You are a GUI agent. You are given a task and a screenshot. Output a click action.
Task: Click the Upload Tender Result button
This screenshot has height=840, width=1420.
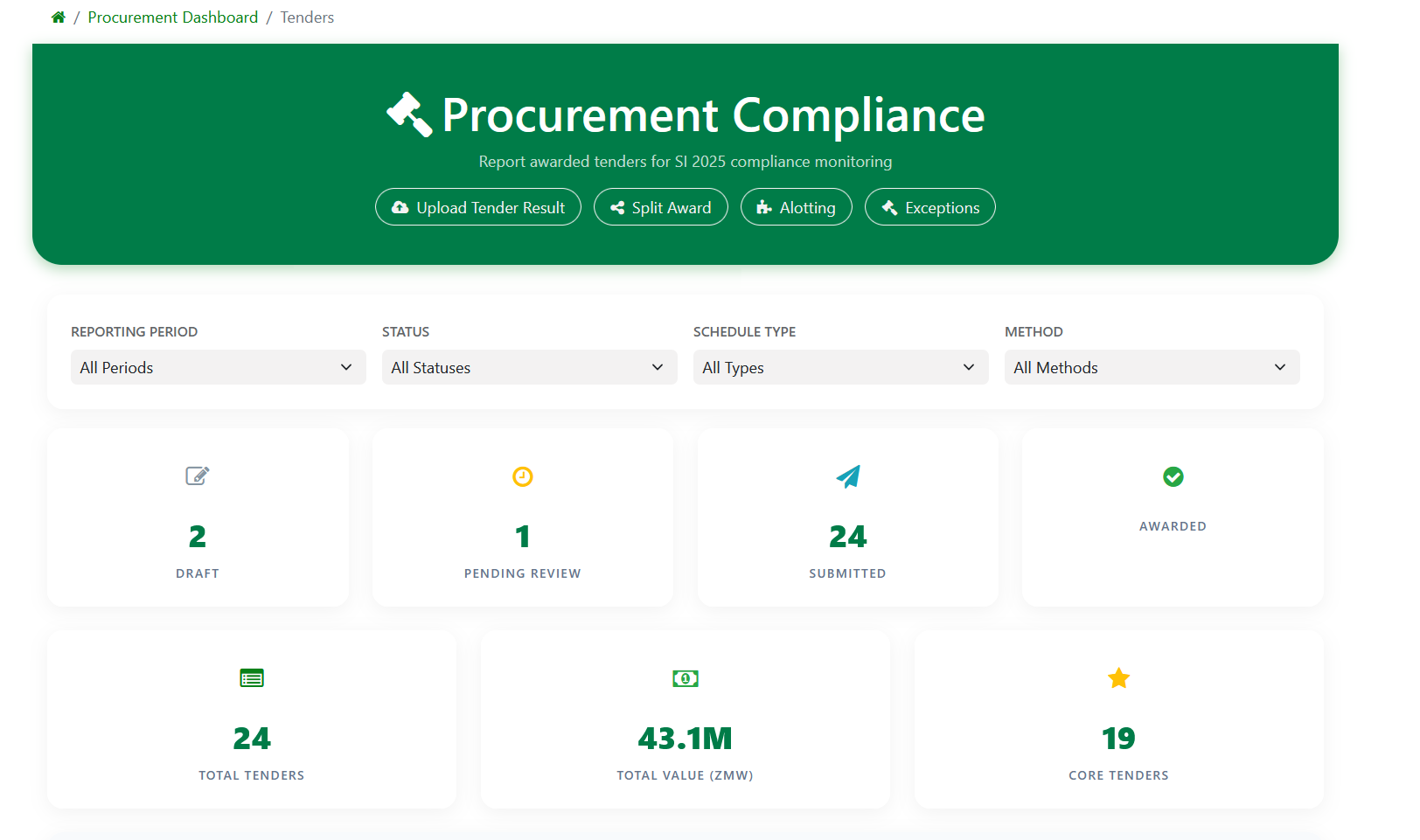478,207
